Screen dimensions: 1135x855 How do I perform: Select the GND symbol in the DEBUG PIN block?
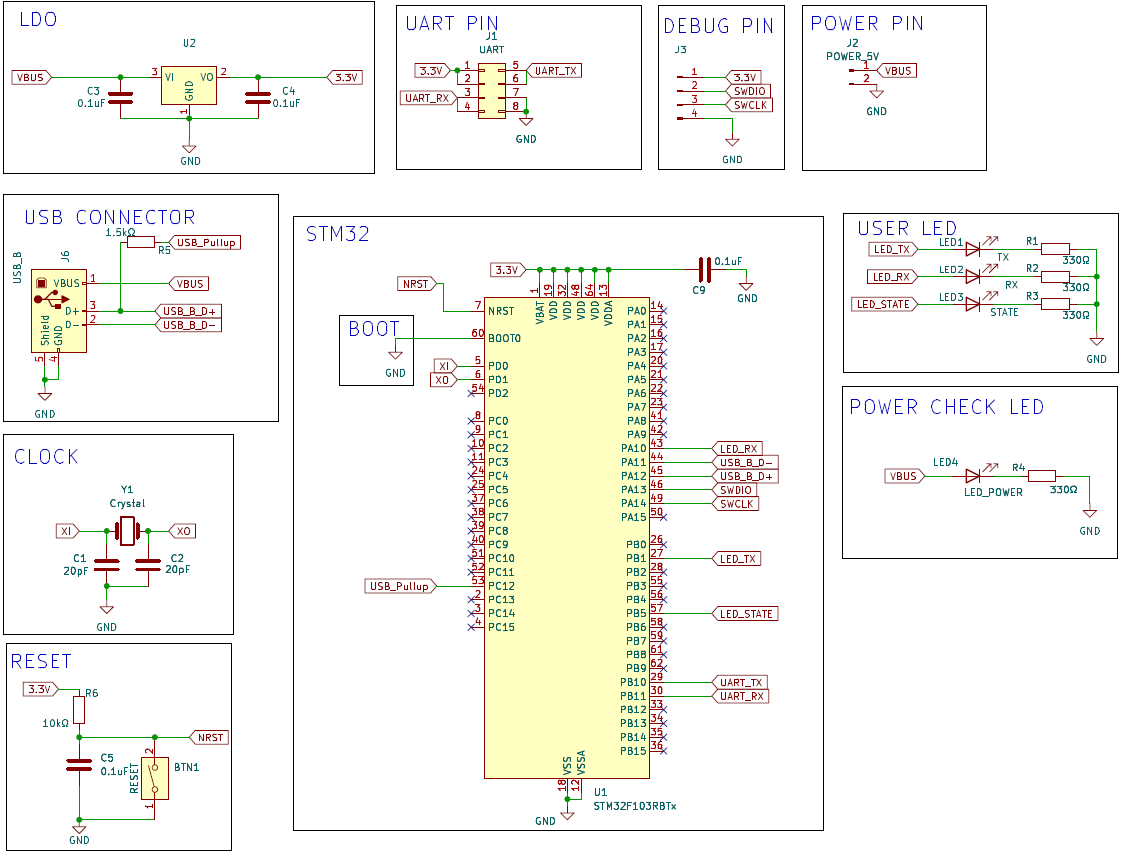[733, 142]
